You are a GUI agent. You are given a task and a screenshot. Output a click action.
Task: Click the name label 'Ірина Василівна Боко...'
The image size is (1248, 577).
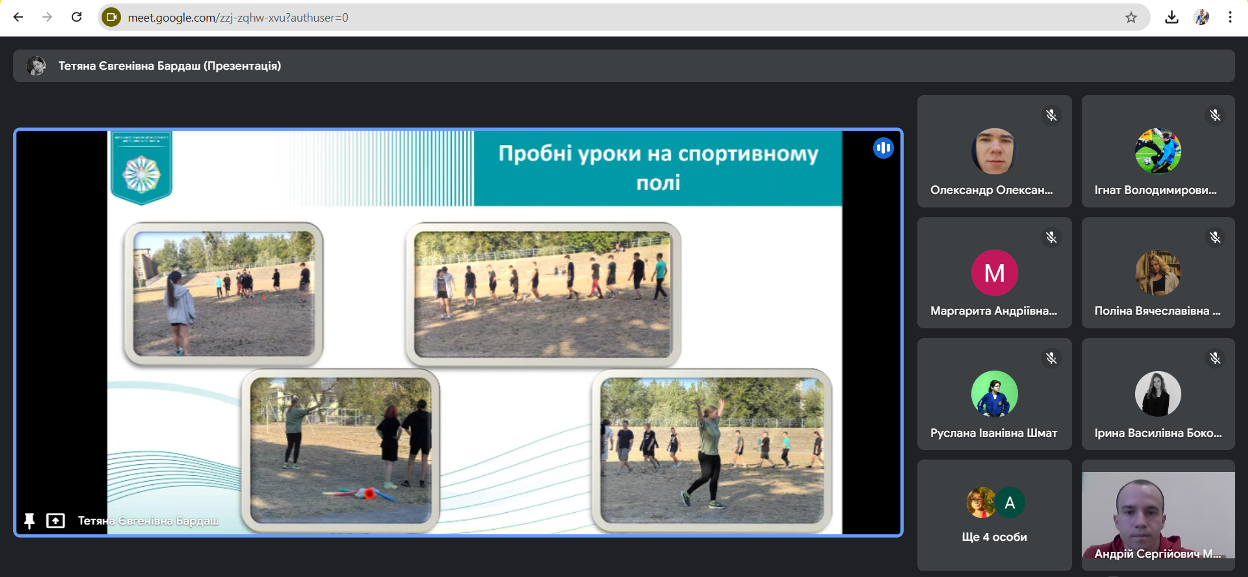[x=1158, y=433]
